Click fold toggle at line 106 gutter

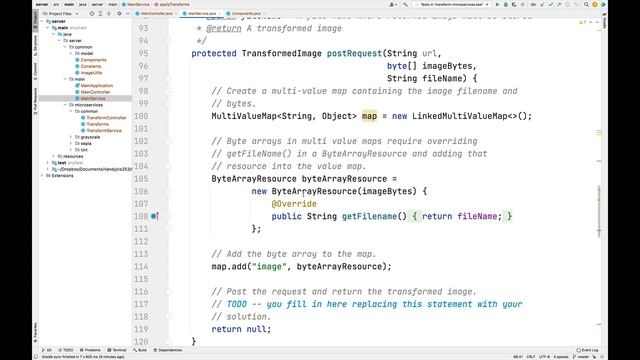click(168, 191)
